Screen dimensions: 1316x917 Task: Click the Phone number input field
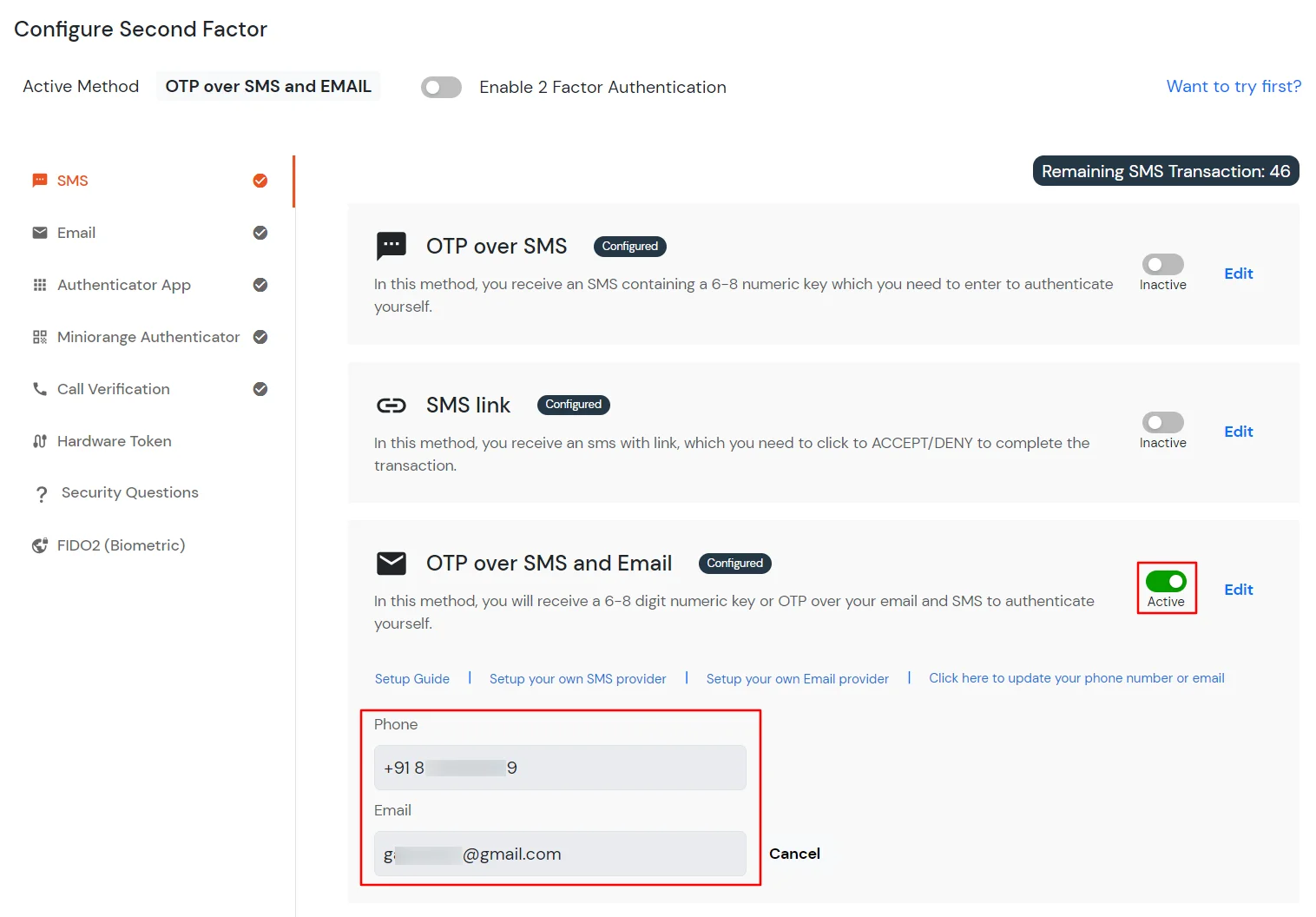point(560,768)
